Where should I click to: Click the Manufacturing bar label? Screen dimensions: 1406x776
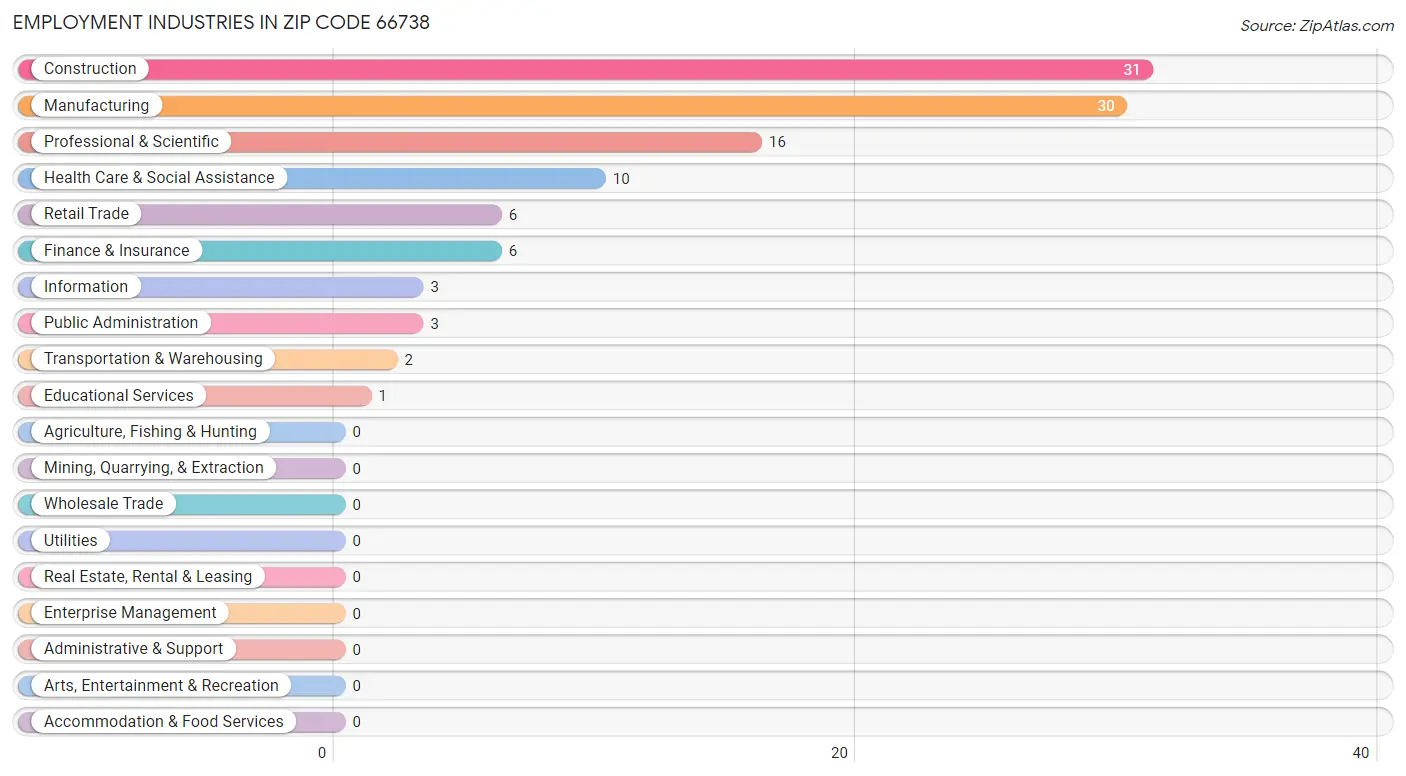tap(96, 105)
